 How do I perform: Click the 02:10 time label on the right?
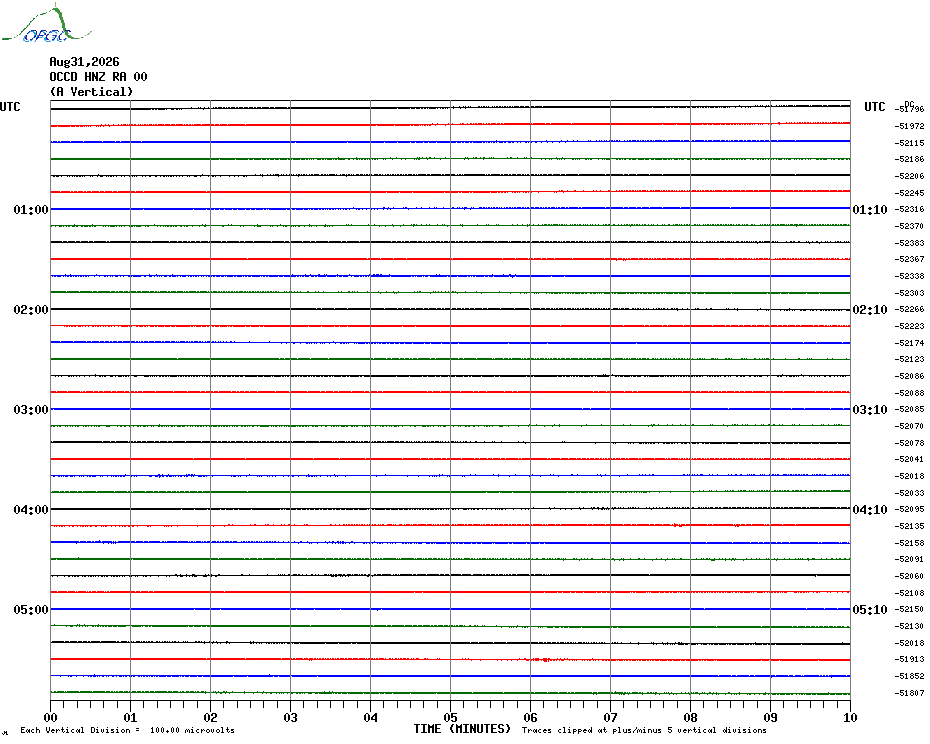tap(870, 310)
